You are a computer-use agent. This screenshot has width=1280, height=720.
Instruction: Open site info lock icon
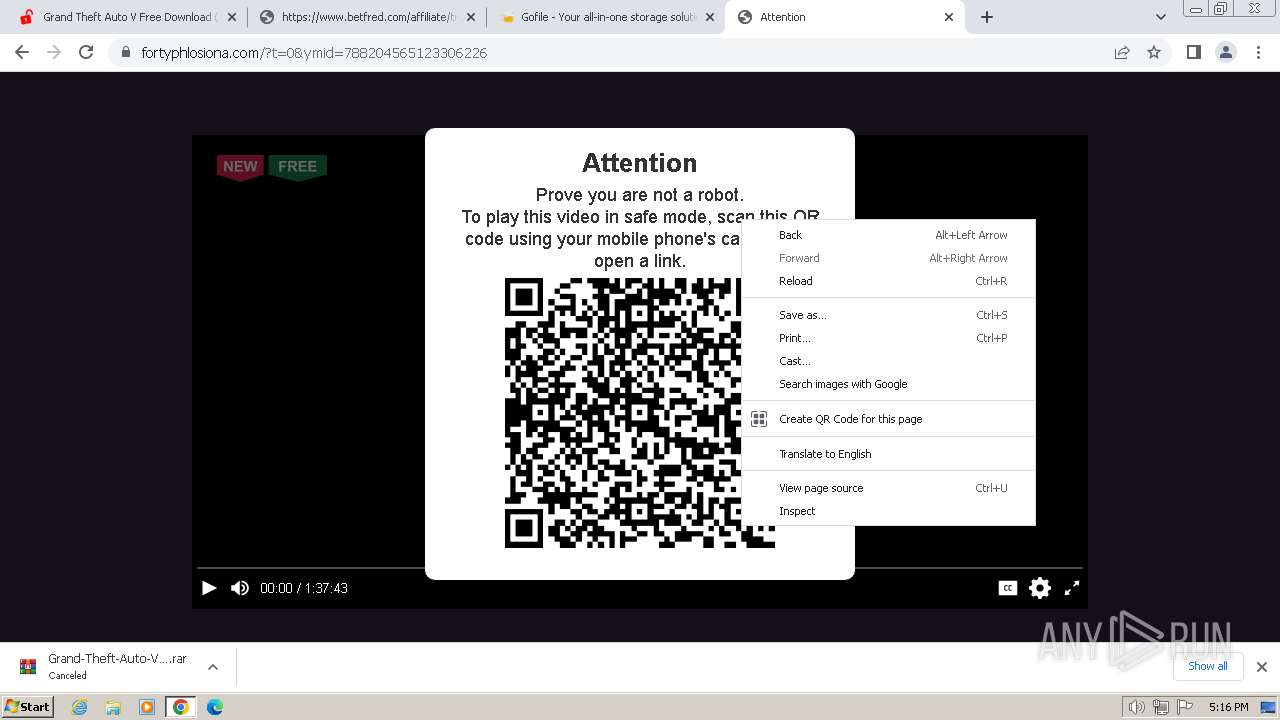point(125,52)
